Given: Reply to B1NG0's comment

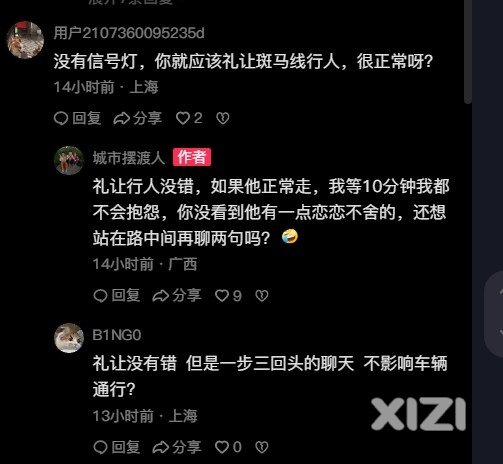Looking at the screenshot, I should click(x=116, y=447).
